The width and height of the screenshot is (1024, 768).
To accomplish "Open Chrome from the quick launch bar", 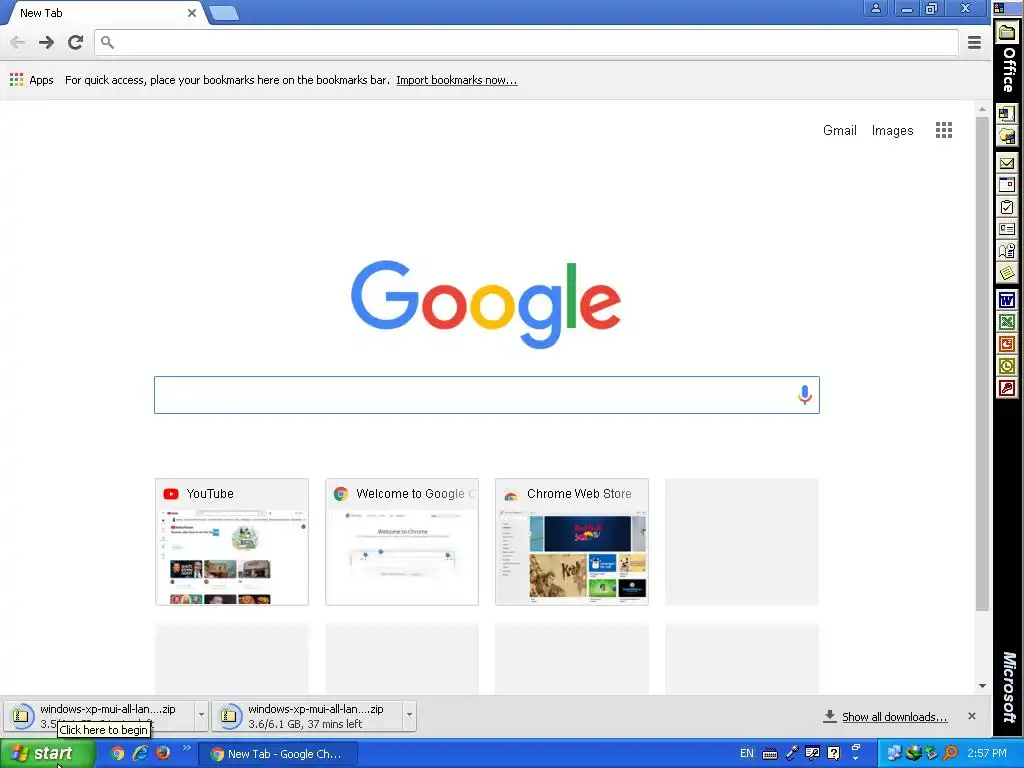I will point(117,753).
